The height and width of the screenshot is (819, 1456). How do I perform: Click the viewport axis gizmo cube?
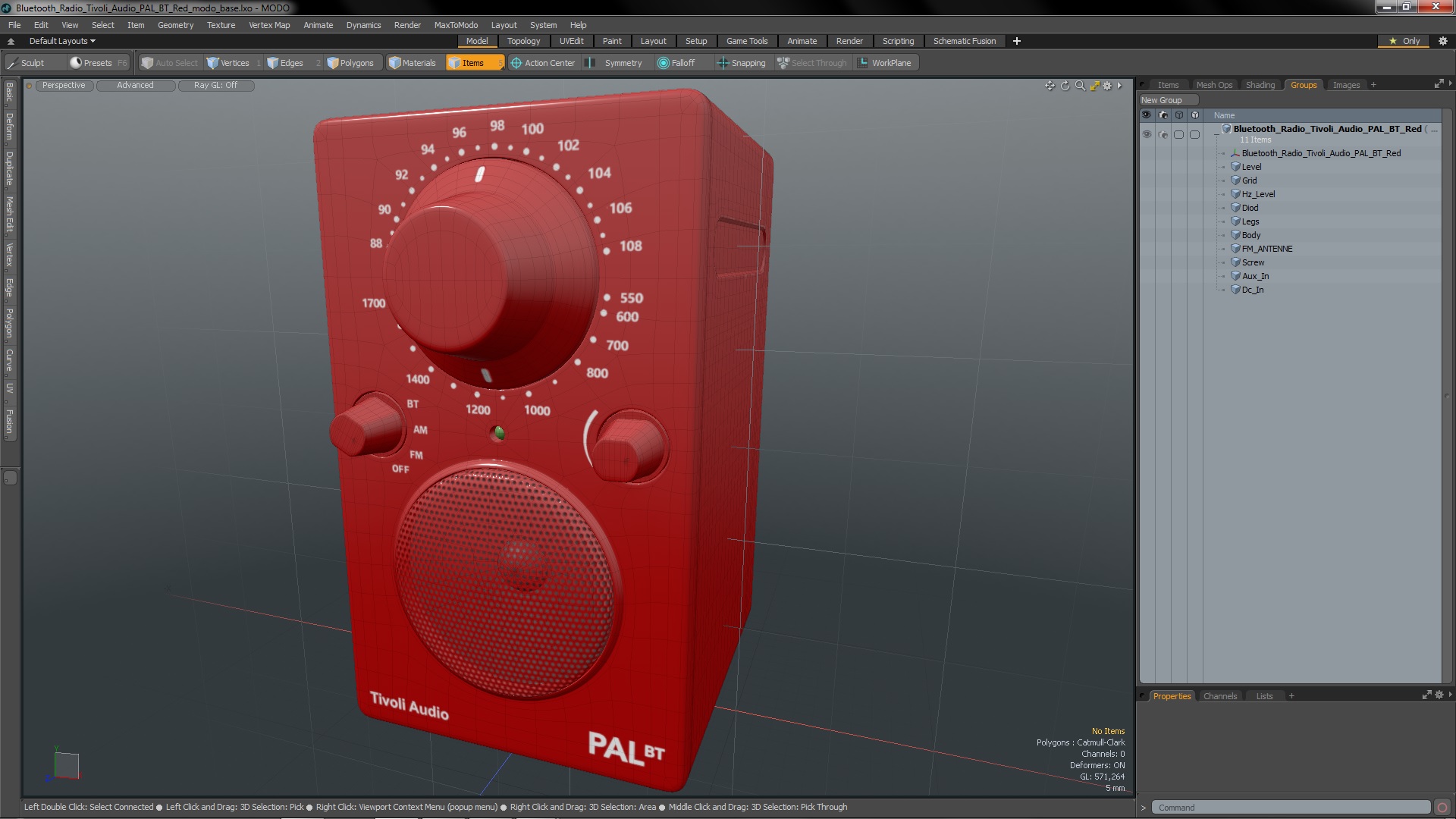(66, 766)
